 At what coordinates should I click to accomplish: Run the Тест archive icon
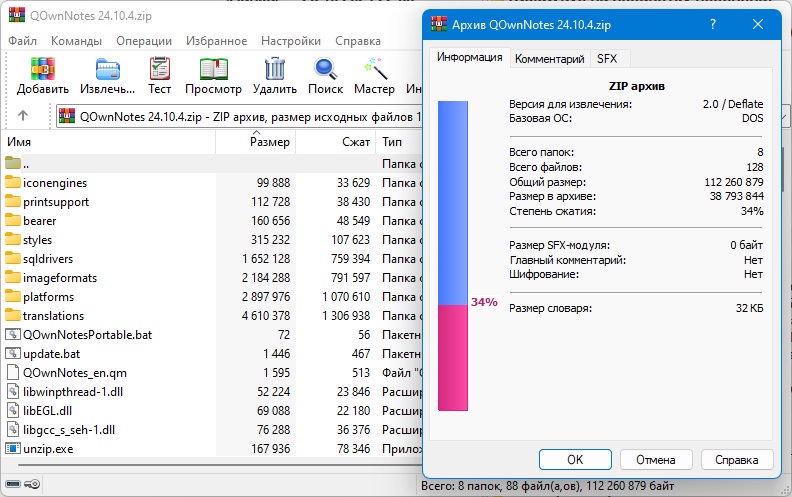[160, 69]
